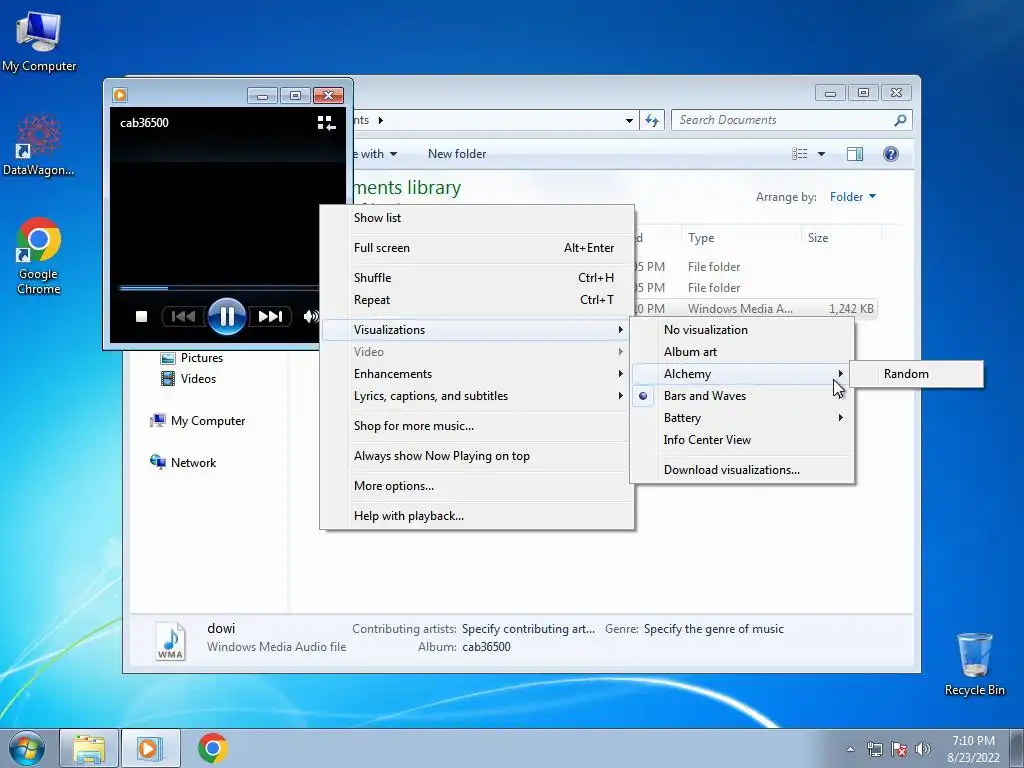
Task: Open Google Chrome desktop shortcut
Action: click(39, 256)
